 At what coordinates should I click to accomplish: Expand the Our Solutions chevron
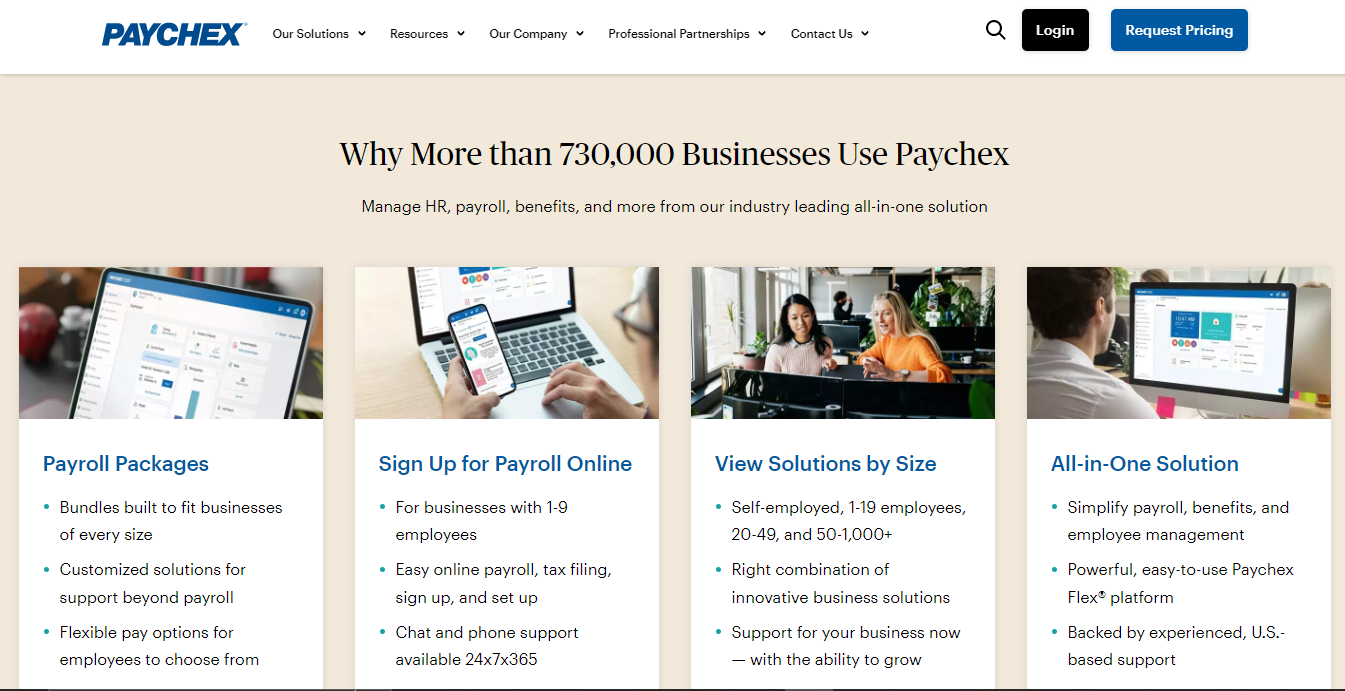(362, 34)
